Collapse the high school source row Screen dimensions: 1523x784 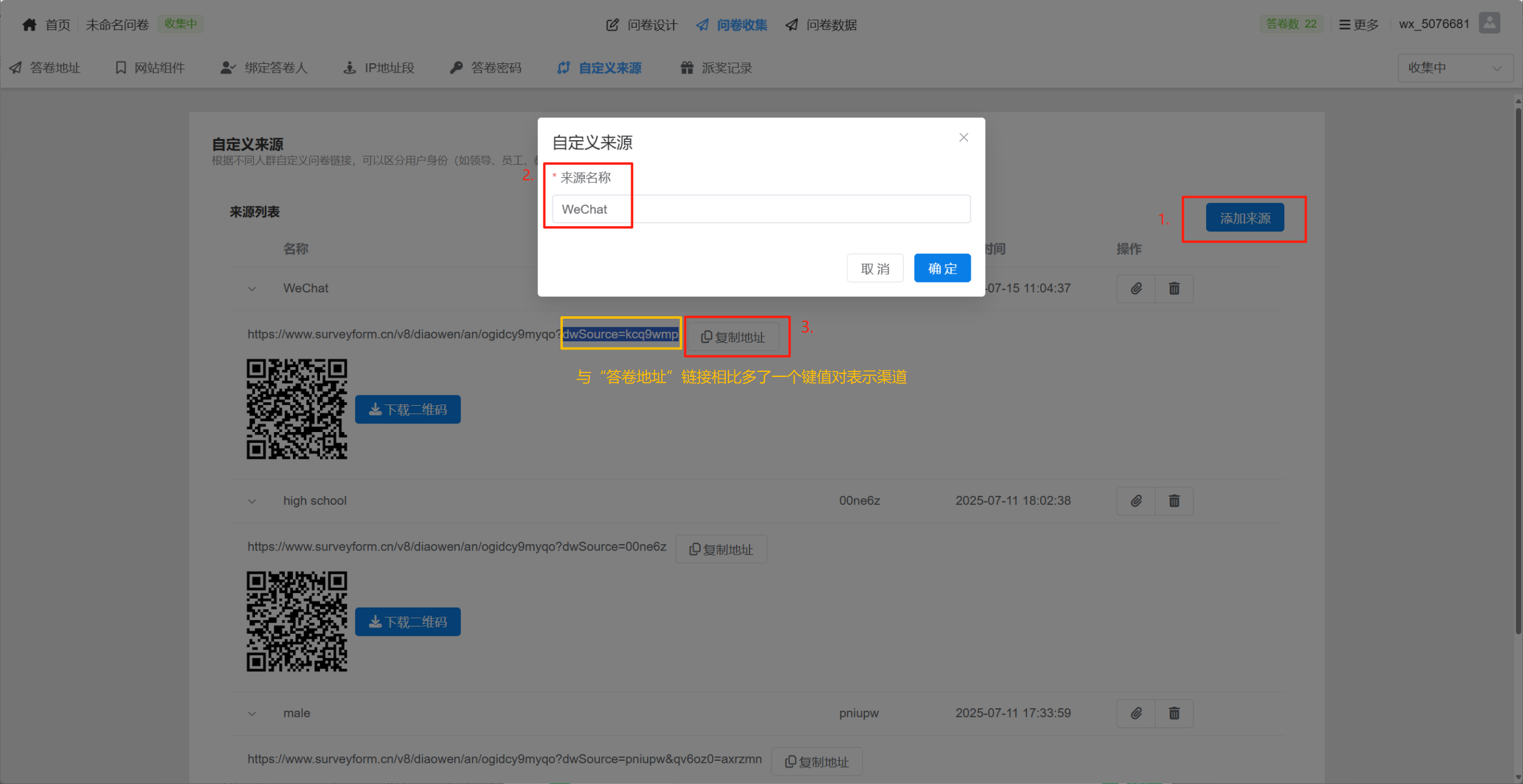tap(252, 501)
